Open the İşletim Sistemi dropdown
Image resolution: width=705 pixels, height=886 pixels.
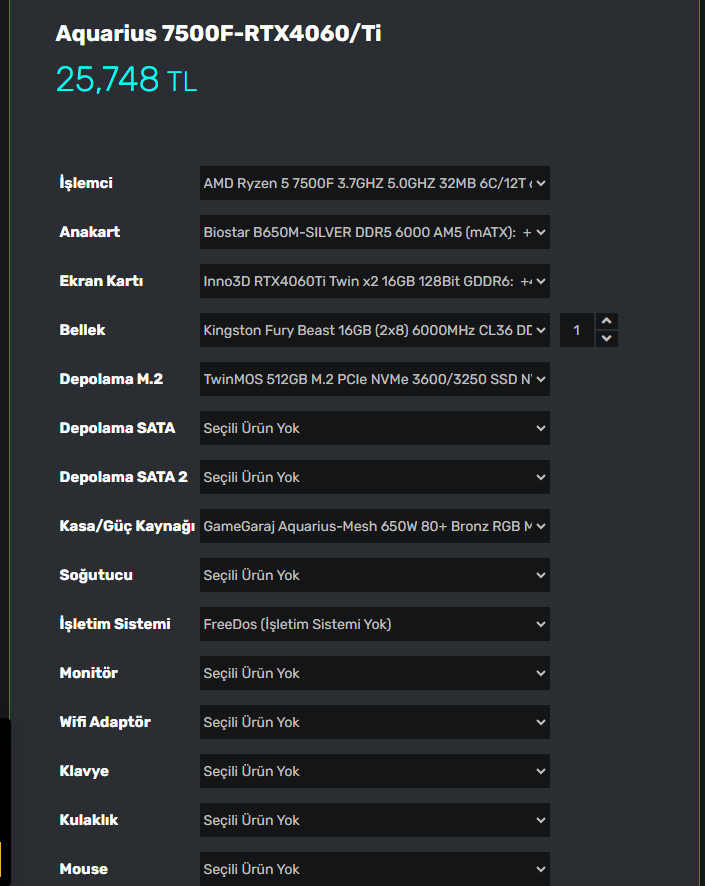[x=375, y=624]
